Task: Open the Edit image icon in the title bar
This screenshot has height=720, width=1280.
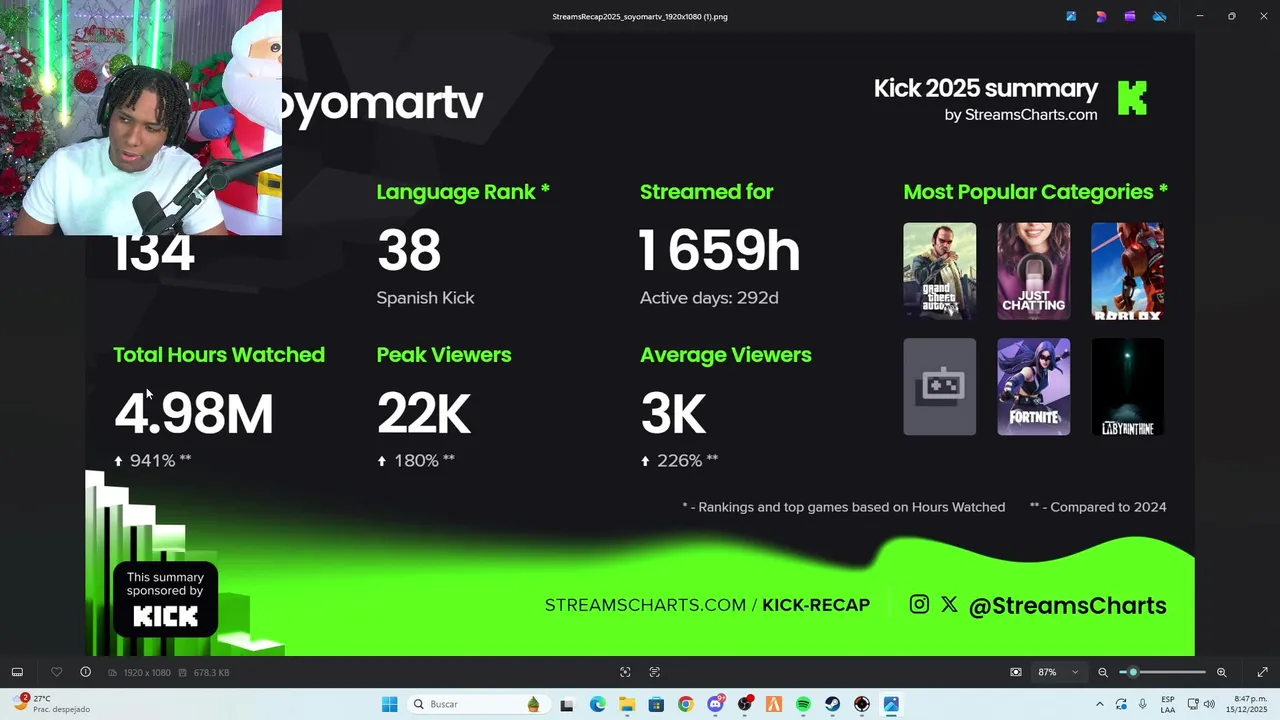Action: point(1071,16)
